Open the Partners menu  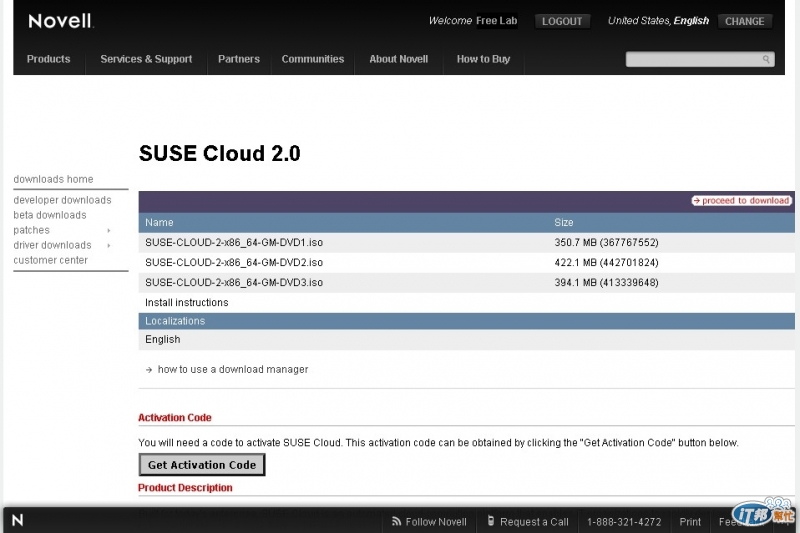click(239, 59)
